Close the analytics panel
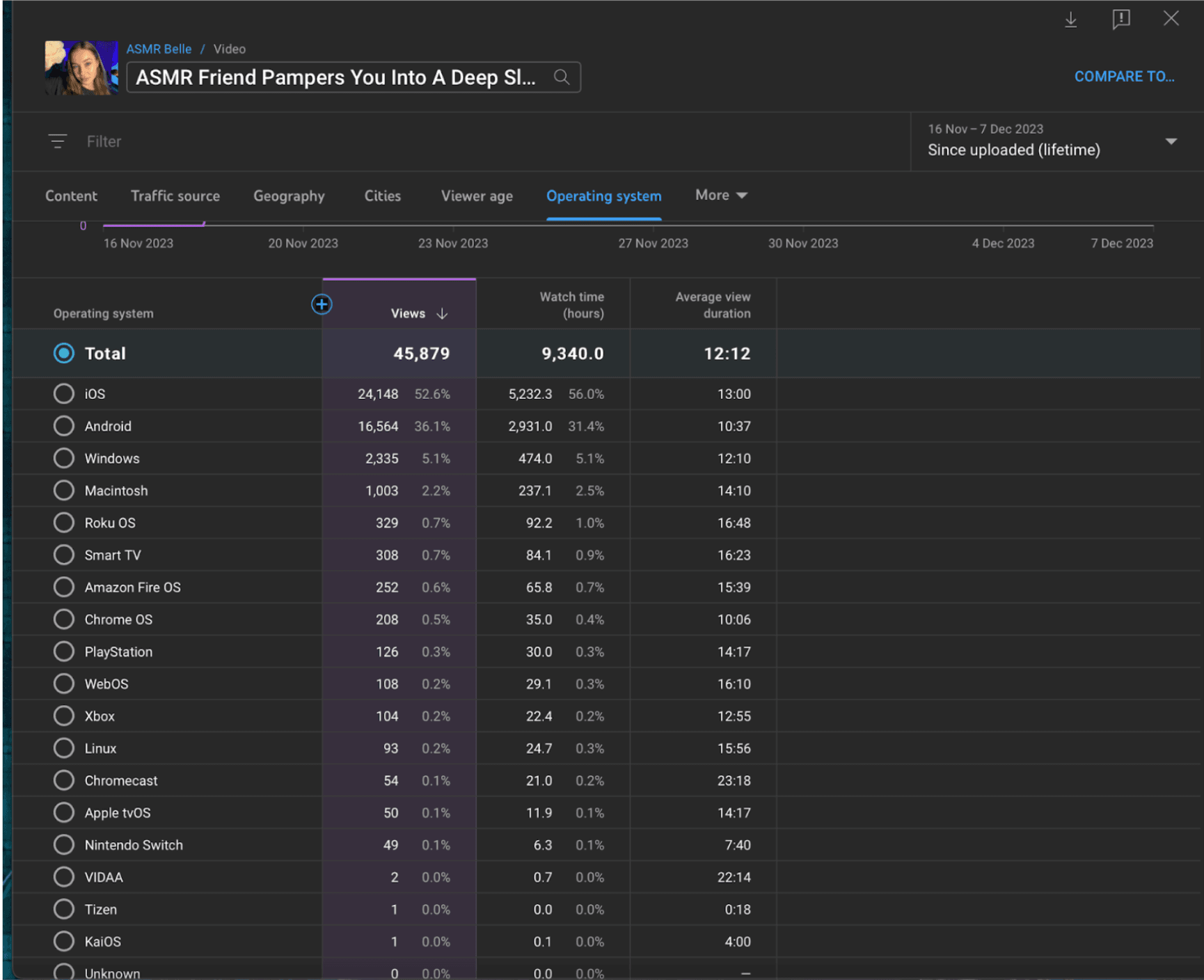Image resolution: width=1204 pixels, height=980 pixels. [x=1171, y=19]
